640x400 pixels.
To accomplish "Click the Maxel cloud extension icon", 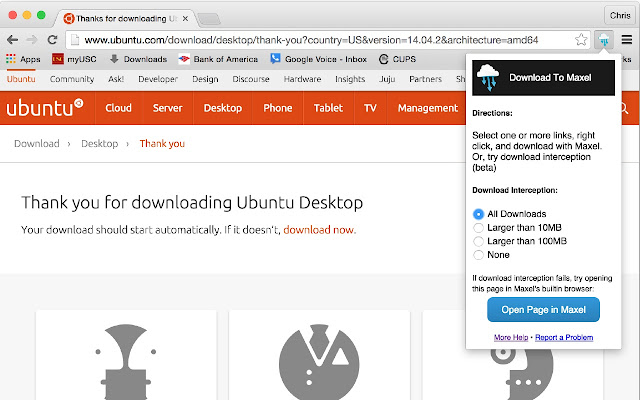I will pyautogui.click(x=604, y=40).
